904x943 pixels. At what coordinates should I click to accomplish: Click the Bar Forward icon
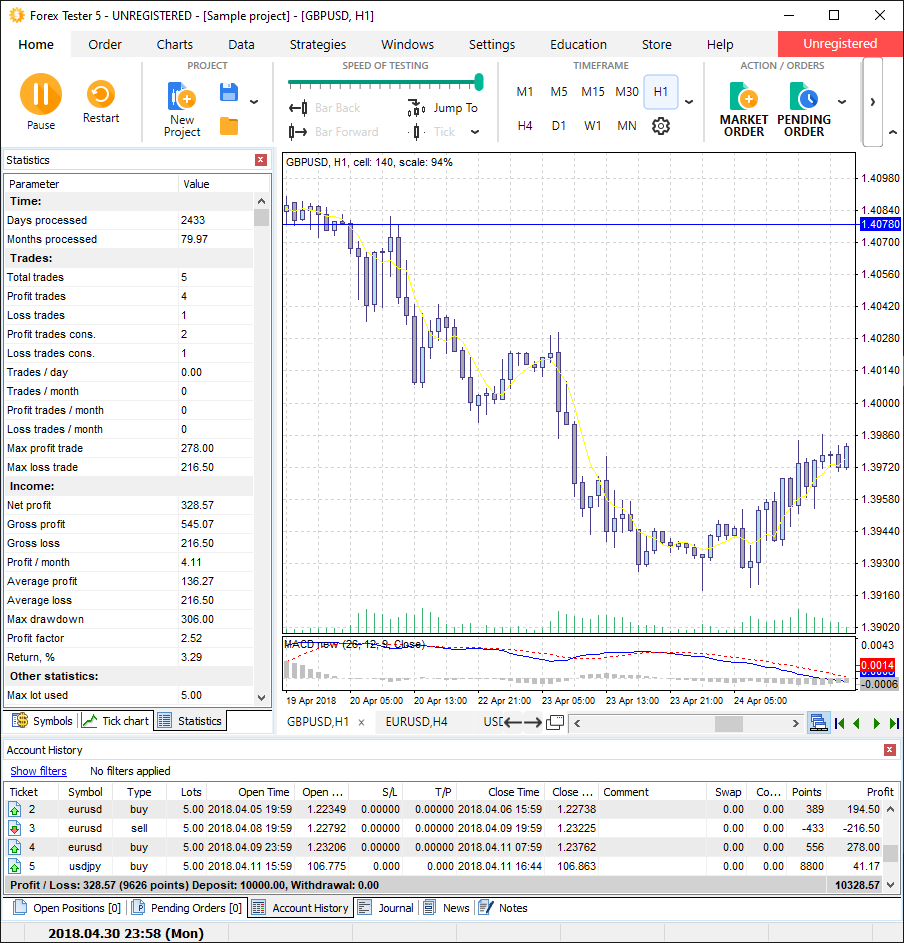point(298,132)
